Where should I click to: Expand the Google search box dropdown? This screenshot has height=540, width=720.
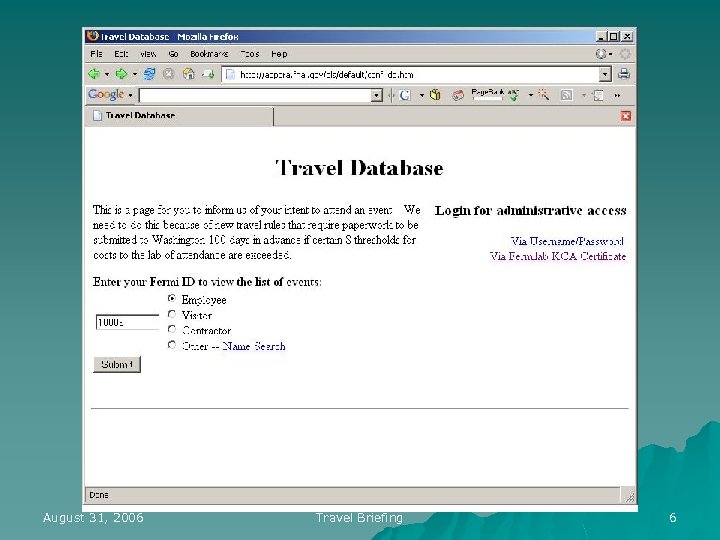pos(377,96)
